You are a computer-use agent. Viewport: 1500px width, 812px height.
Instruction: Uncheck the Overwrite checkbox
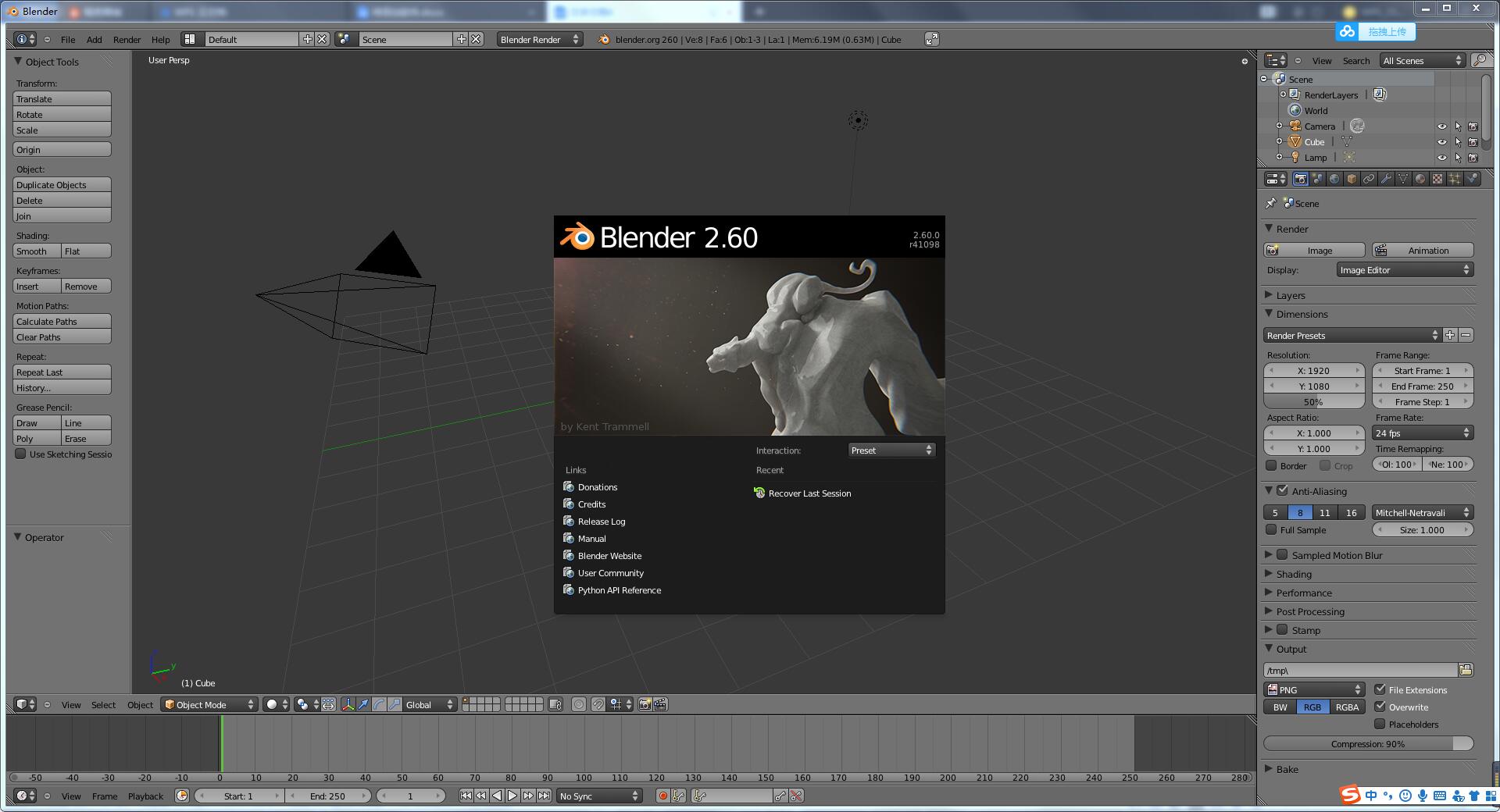point(1380,707)
